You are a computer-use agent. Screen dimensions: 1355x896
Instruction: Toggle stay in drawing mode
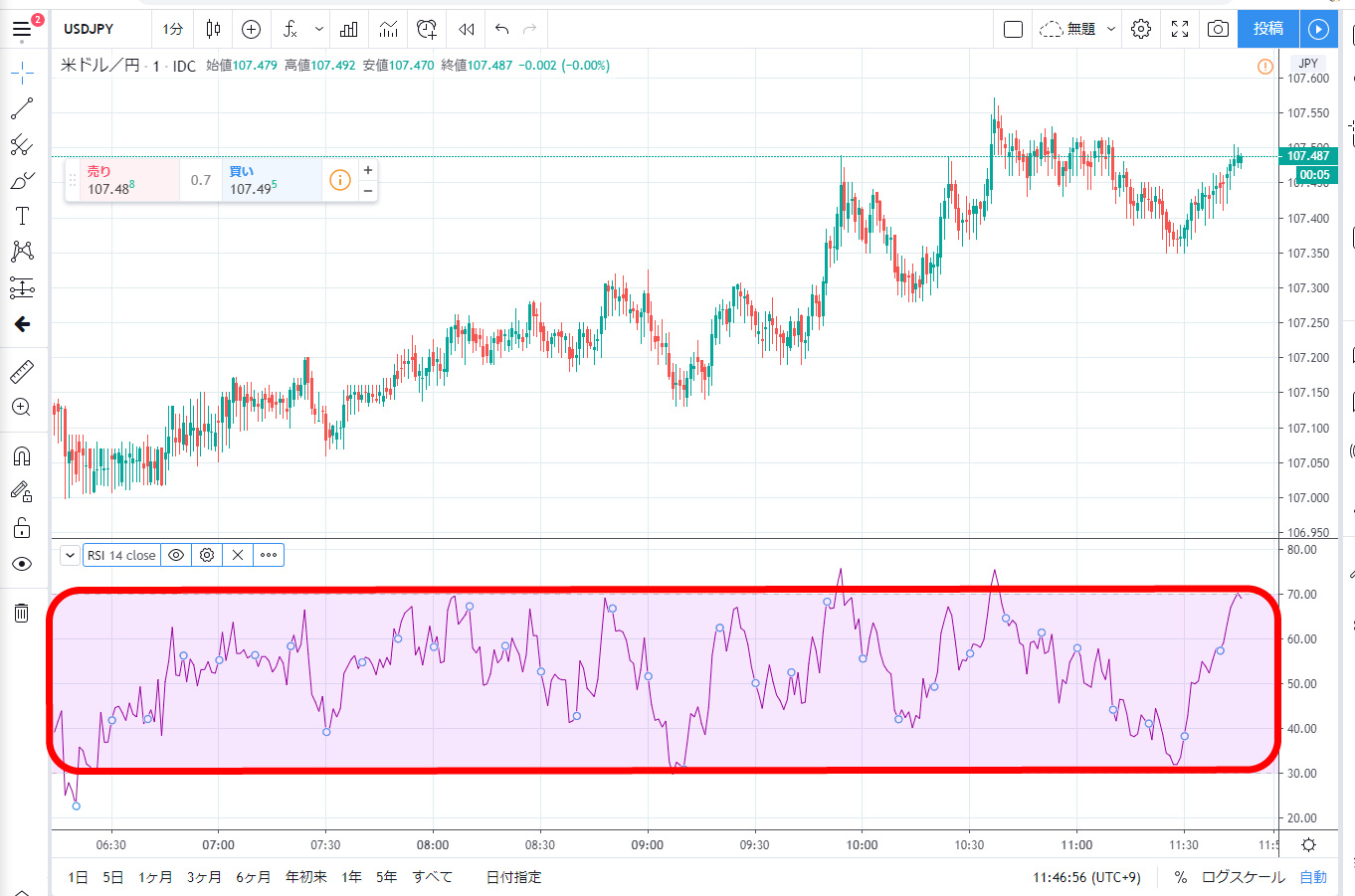(22, 491)
